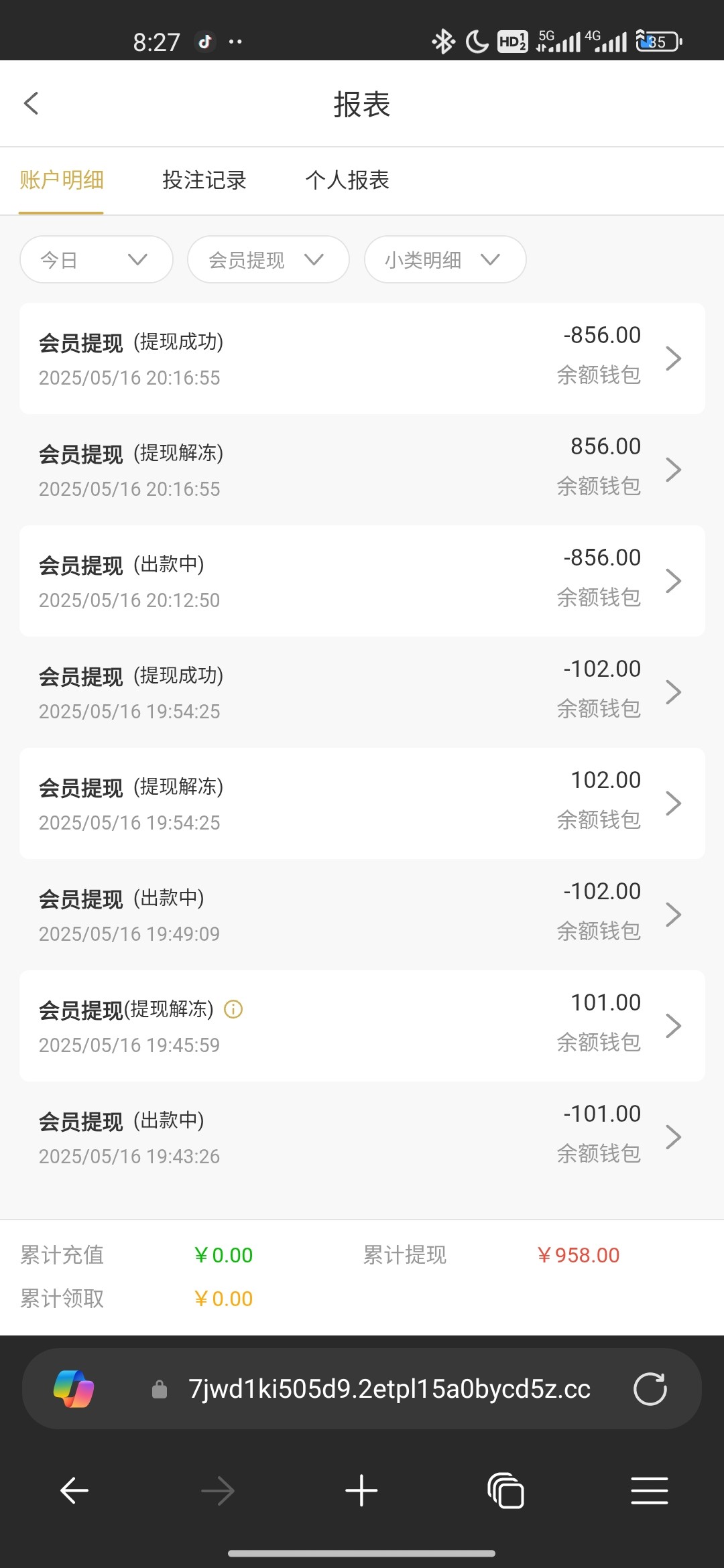Reload the page with refresh icon
Screen dimensions: 724x1568
[x=650, y=1389]
